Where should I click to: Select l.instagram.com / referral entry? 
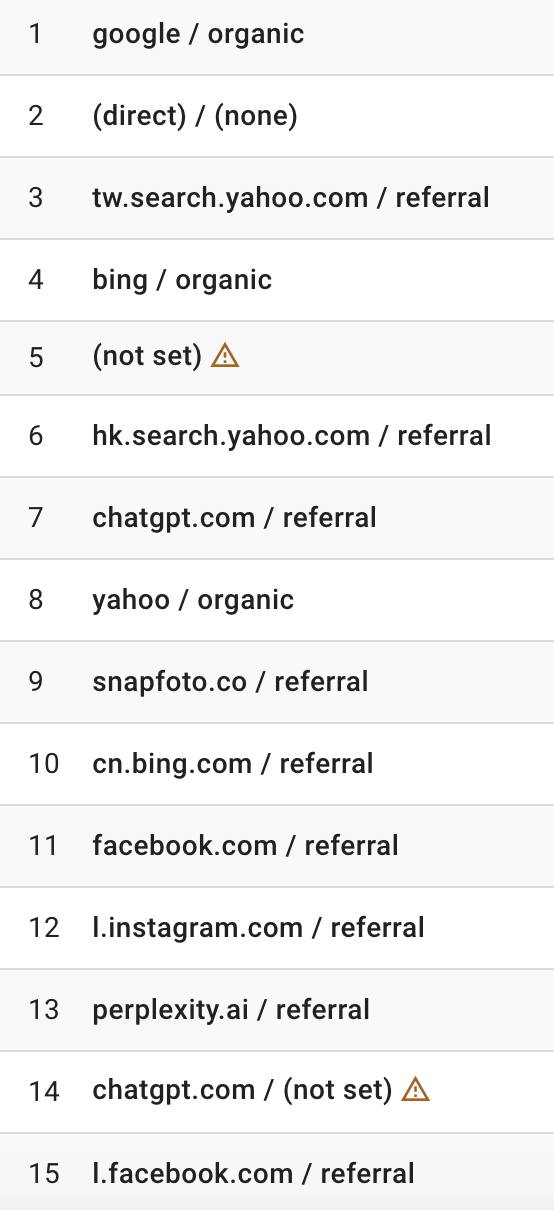[277, 928]
